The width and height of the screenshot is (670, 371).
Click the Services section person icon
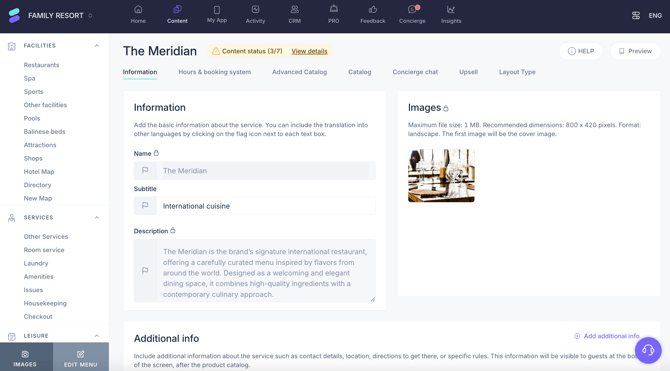[x=12, y=218]
